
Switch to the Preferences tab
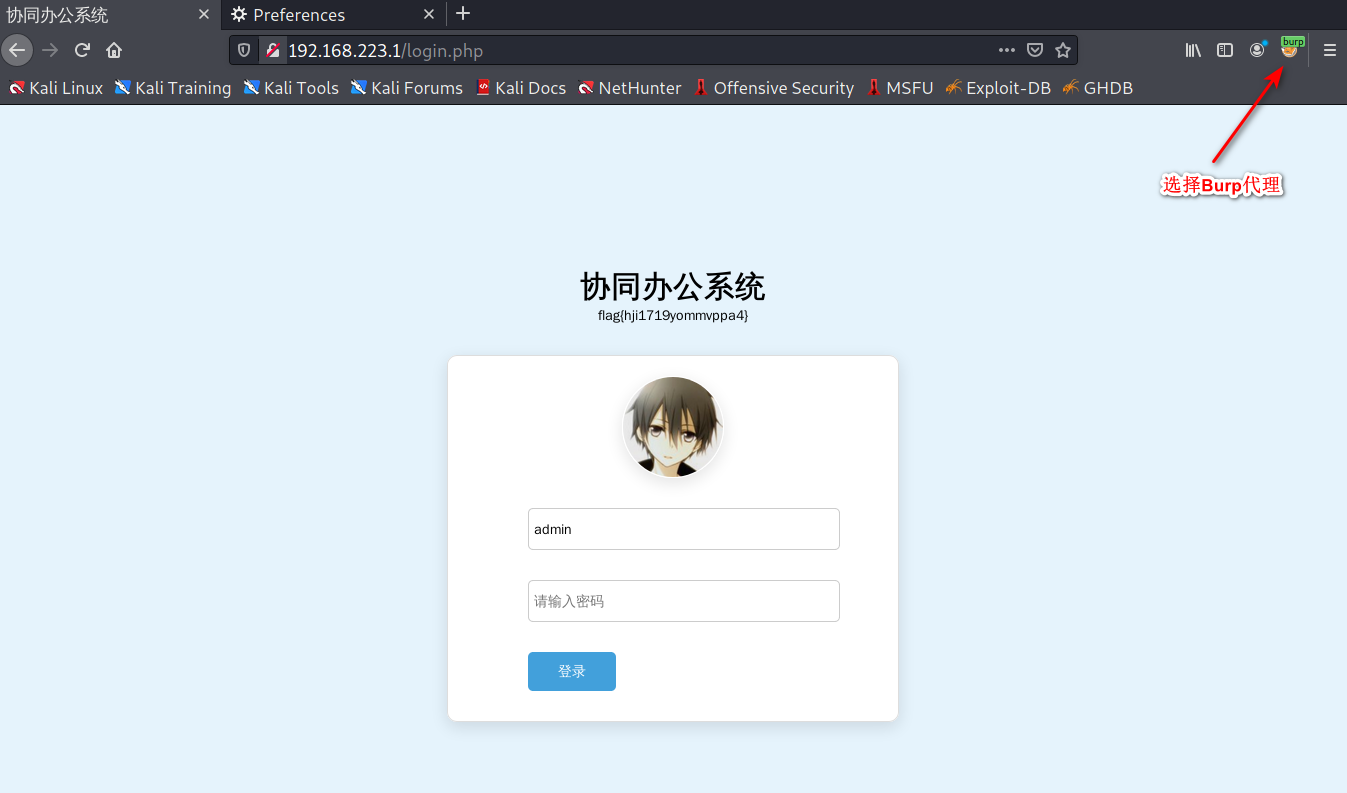(x=320, y=15)
